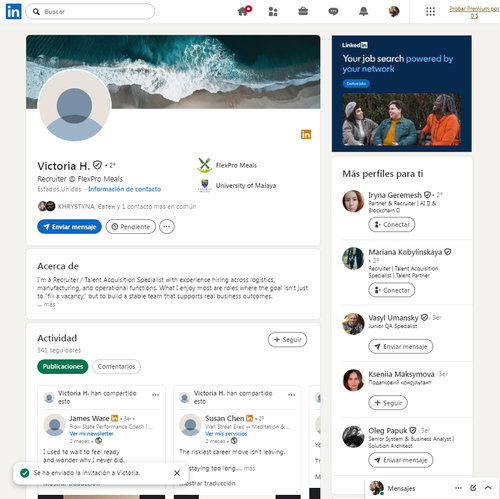Expand Susan Chen post with más

click(x=249, y=468)
